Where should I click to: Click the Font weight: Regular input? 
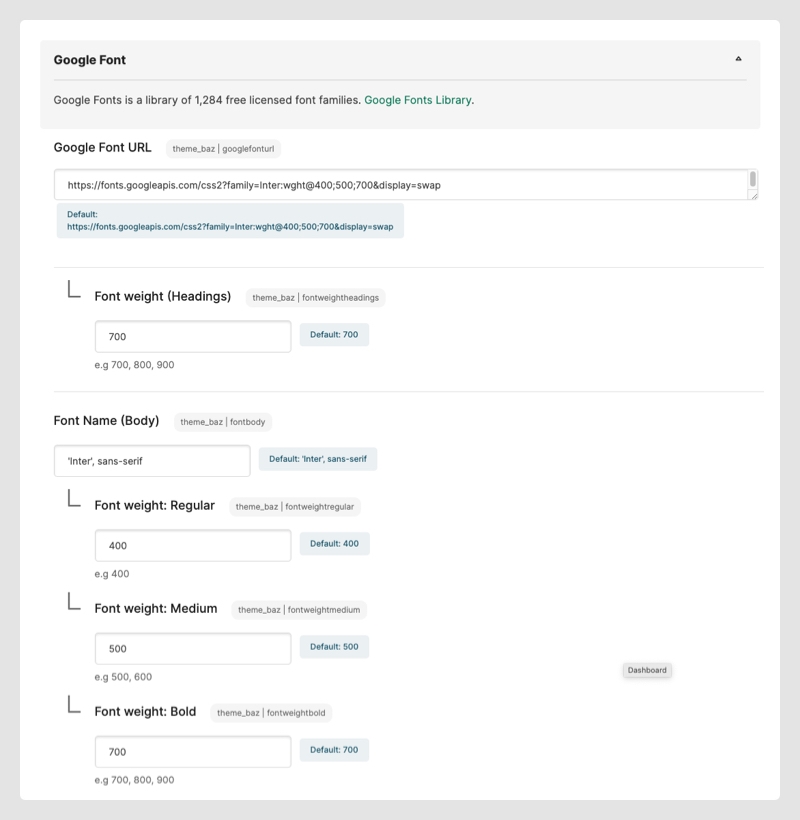[x=193, y=546]
